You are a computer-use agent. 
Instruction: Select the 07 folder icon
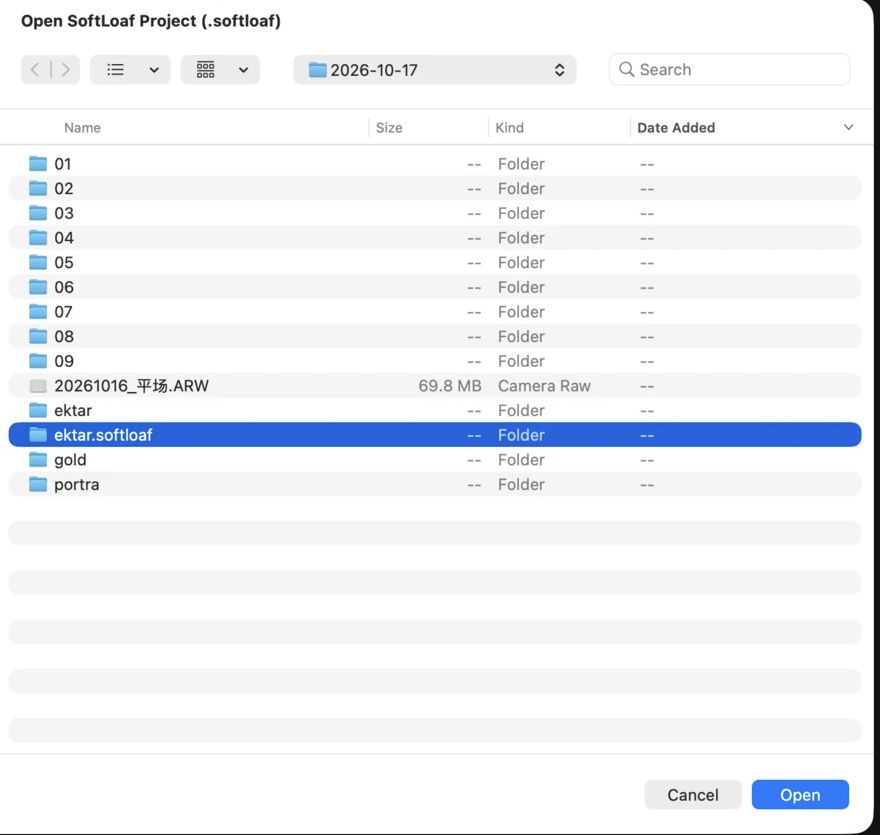point(38,311)
